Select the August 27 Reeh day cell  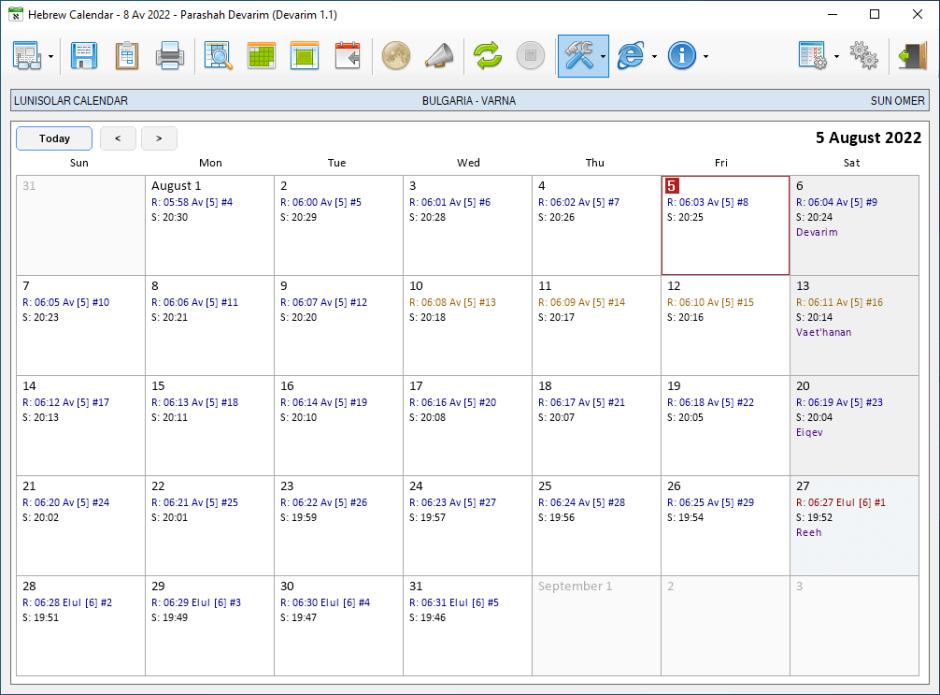[x=853, y=525]
